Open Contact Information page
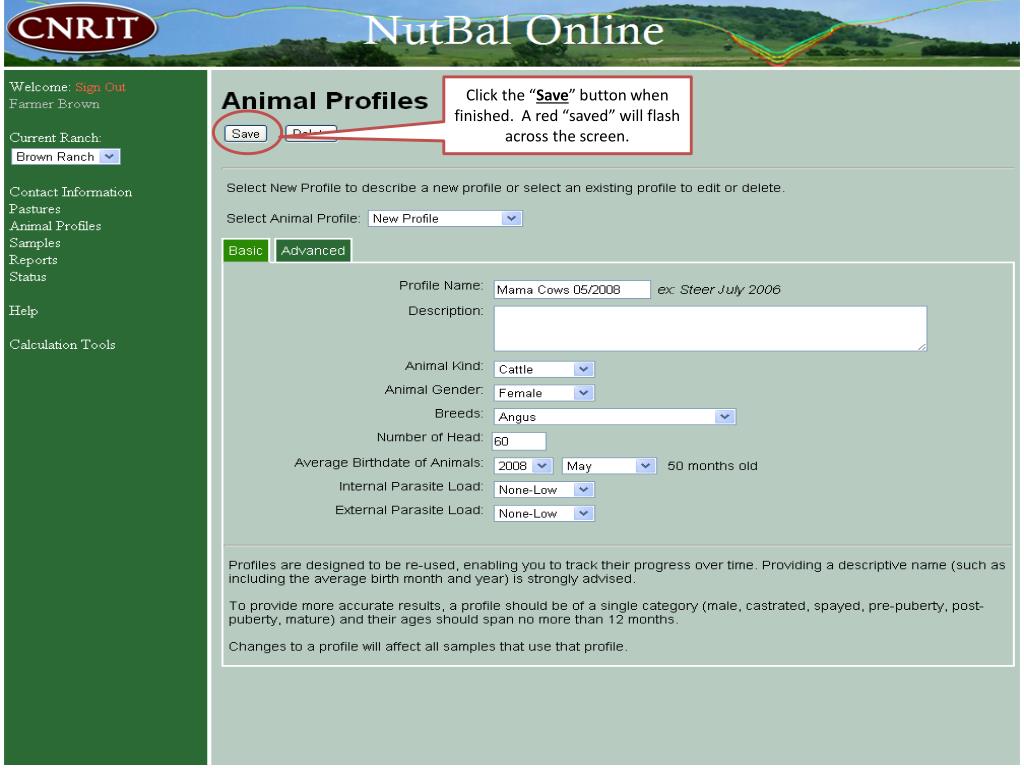Viewport: 1024px width, 768px height. pyautogui.click(x=71, y=192)
